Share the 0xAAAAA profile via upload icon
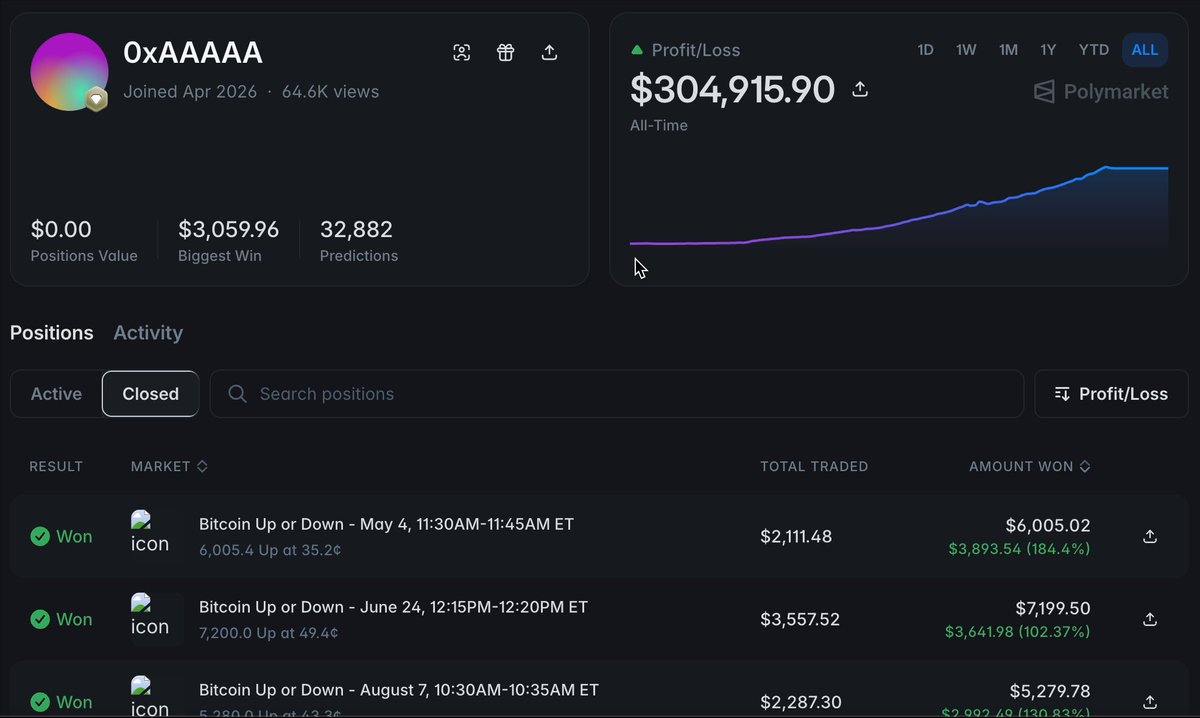 (x=549, y=53)
